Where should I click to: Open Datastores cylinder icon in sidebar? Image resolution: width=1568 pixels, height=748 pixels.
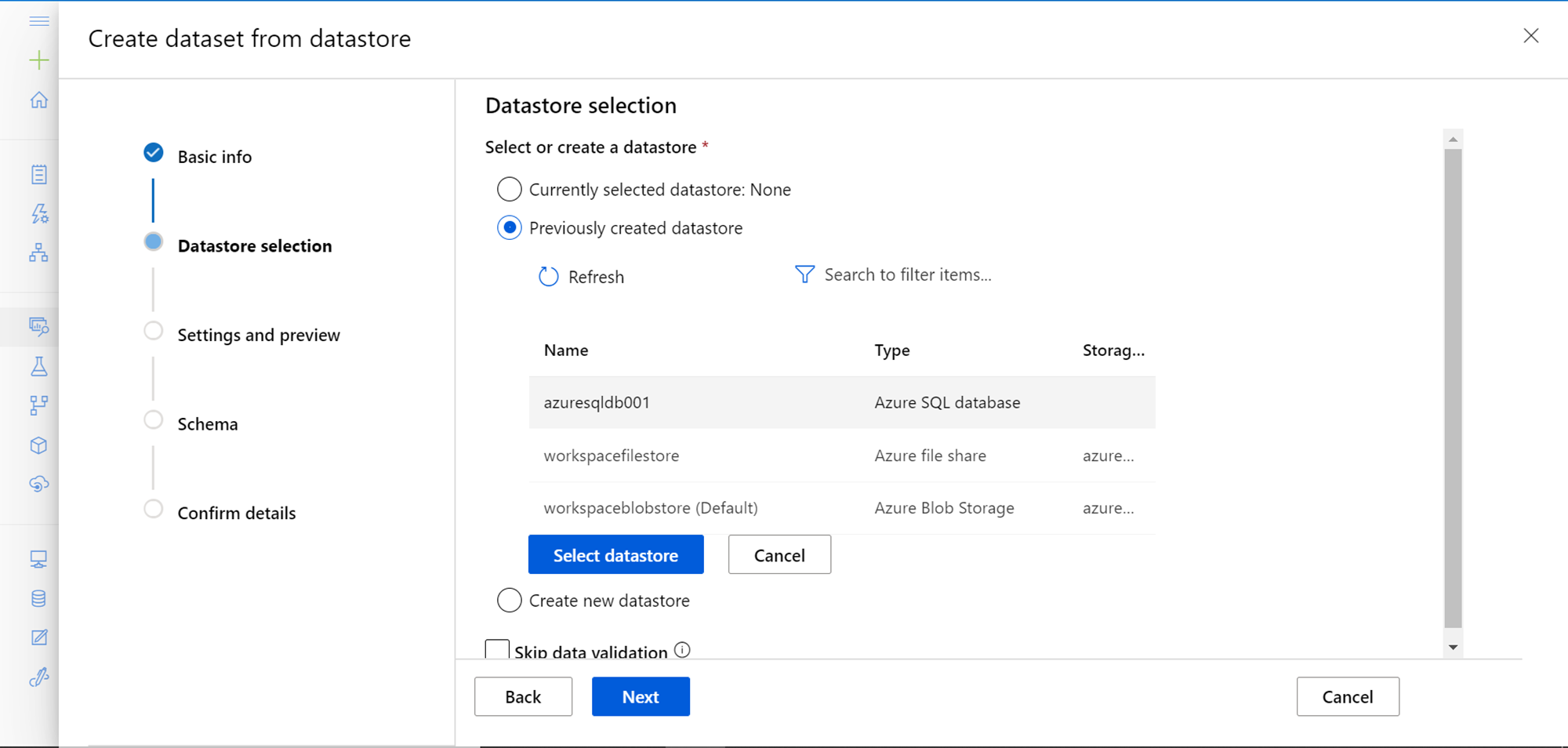click(38, 598)
